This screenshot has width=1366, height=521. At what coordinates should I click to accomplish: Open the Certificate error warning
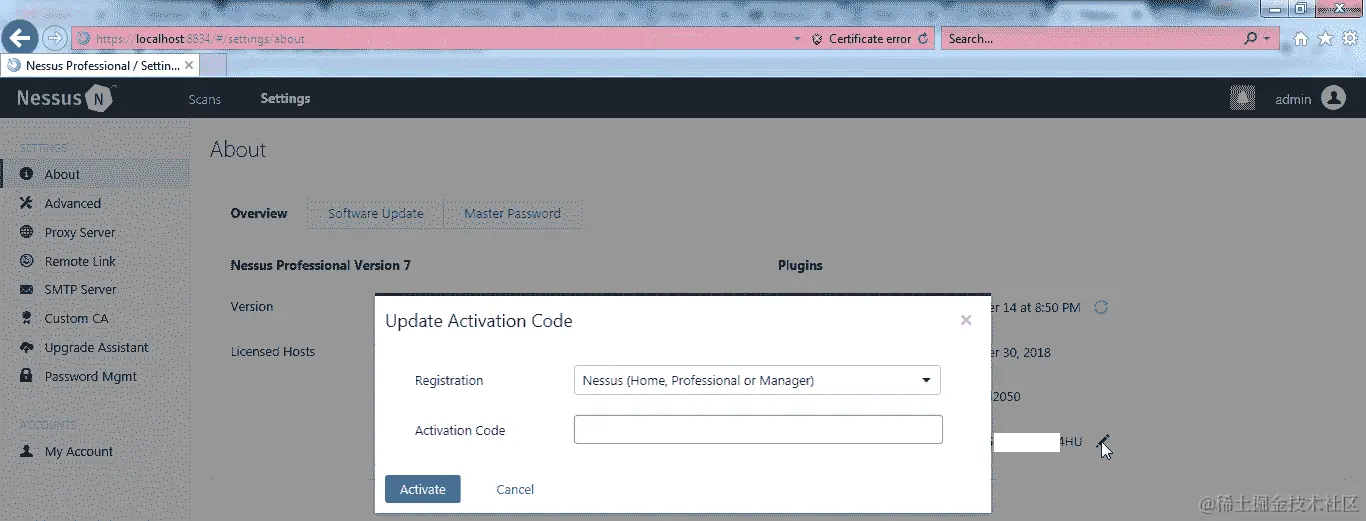pyautogui.click(x=861, y=39)
